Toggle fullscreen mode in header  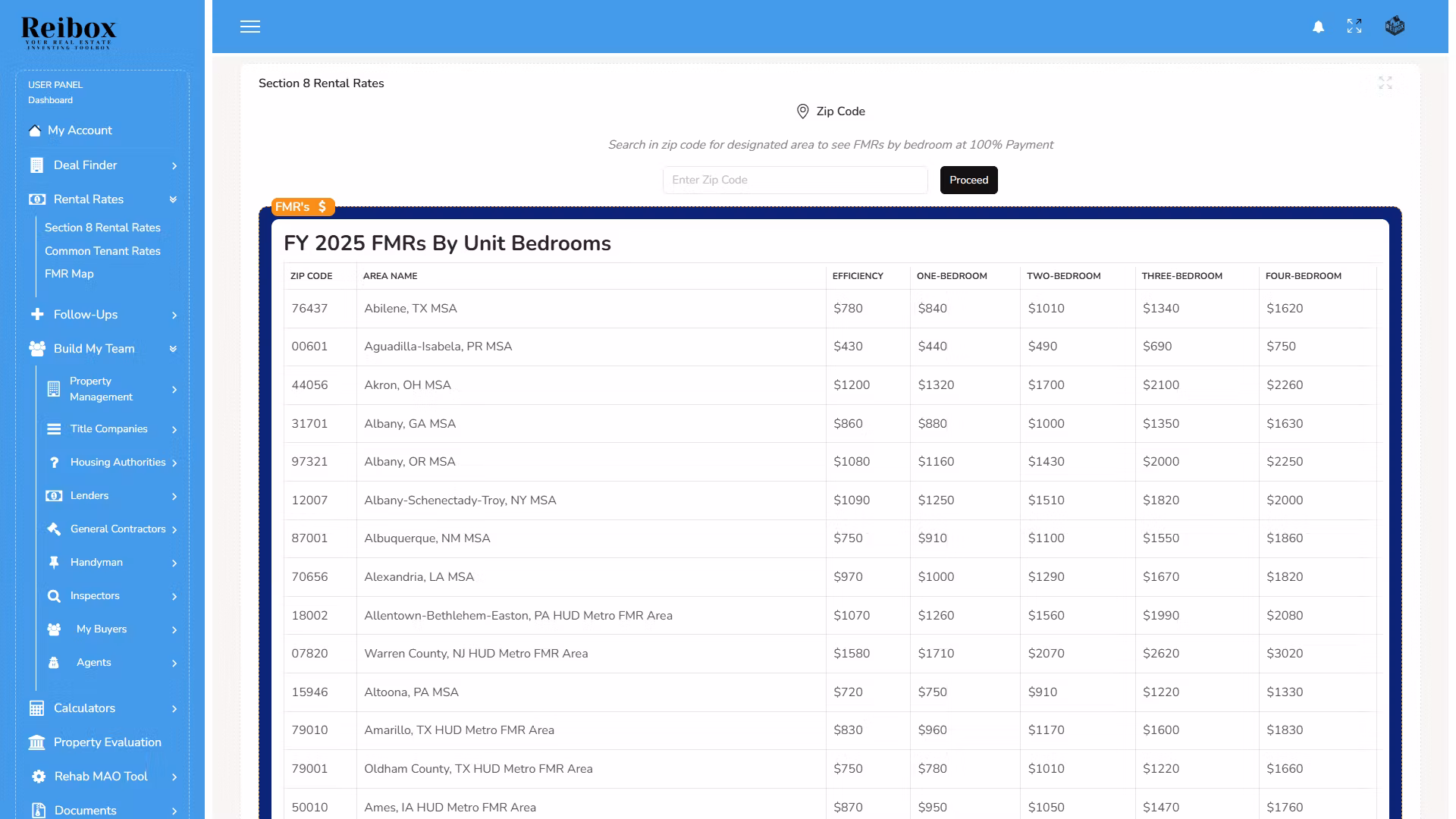pyautogui.click(x=1354, y=27)
